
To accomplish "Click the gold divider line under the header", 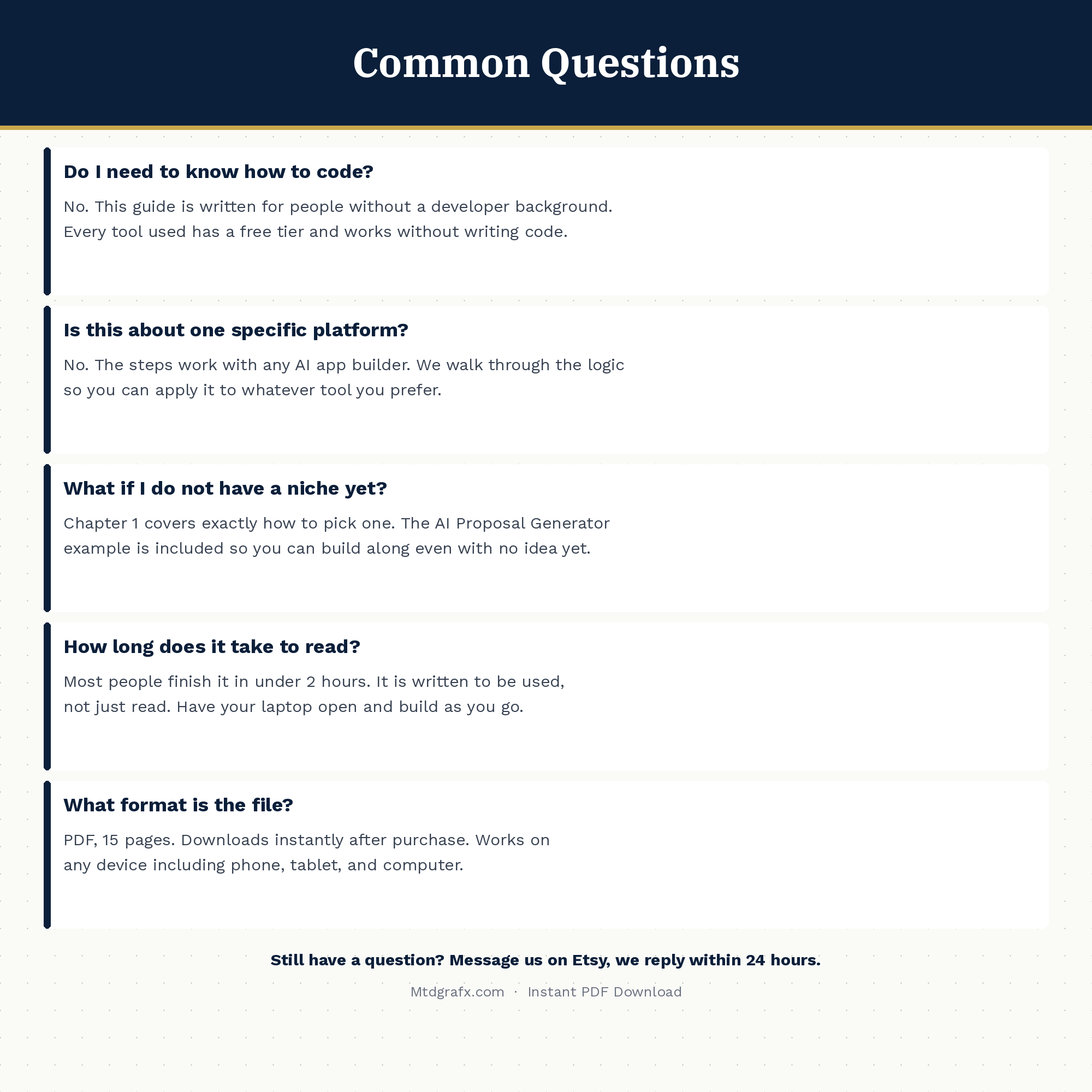I will tap(545, 128).
